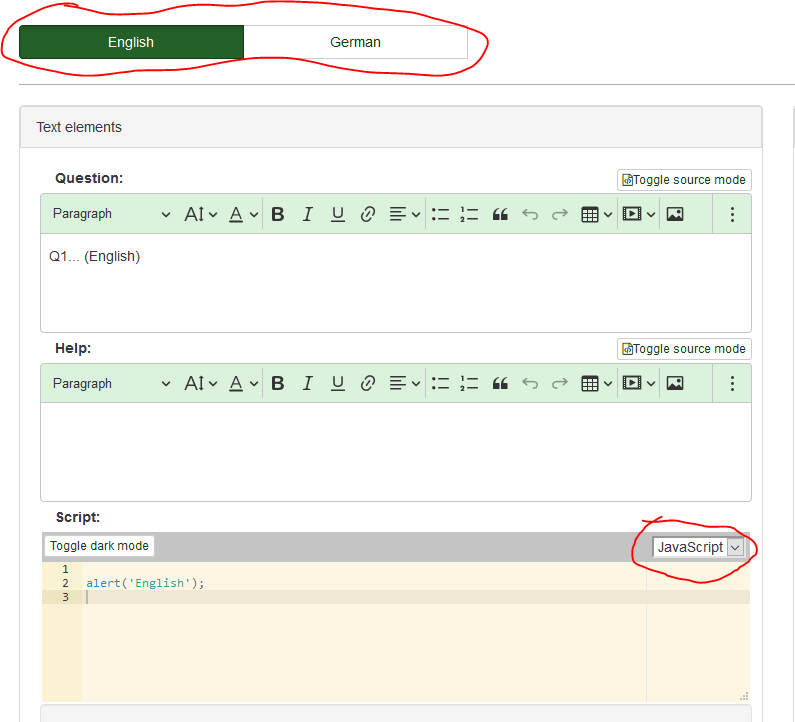Toggle source mode for Help field
Image resolution: width=795 pixels, height=722 pixels.
coord(684,349)
